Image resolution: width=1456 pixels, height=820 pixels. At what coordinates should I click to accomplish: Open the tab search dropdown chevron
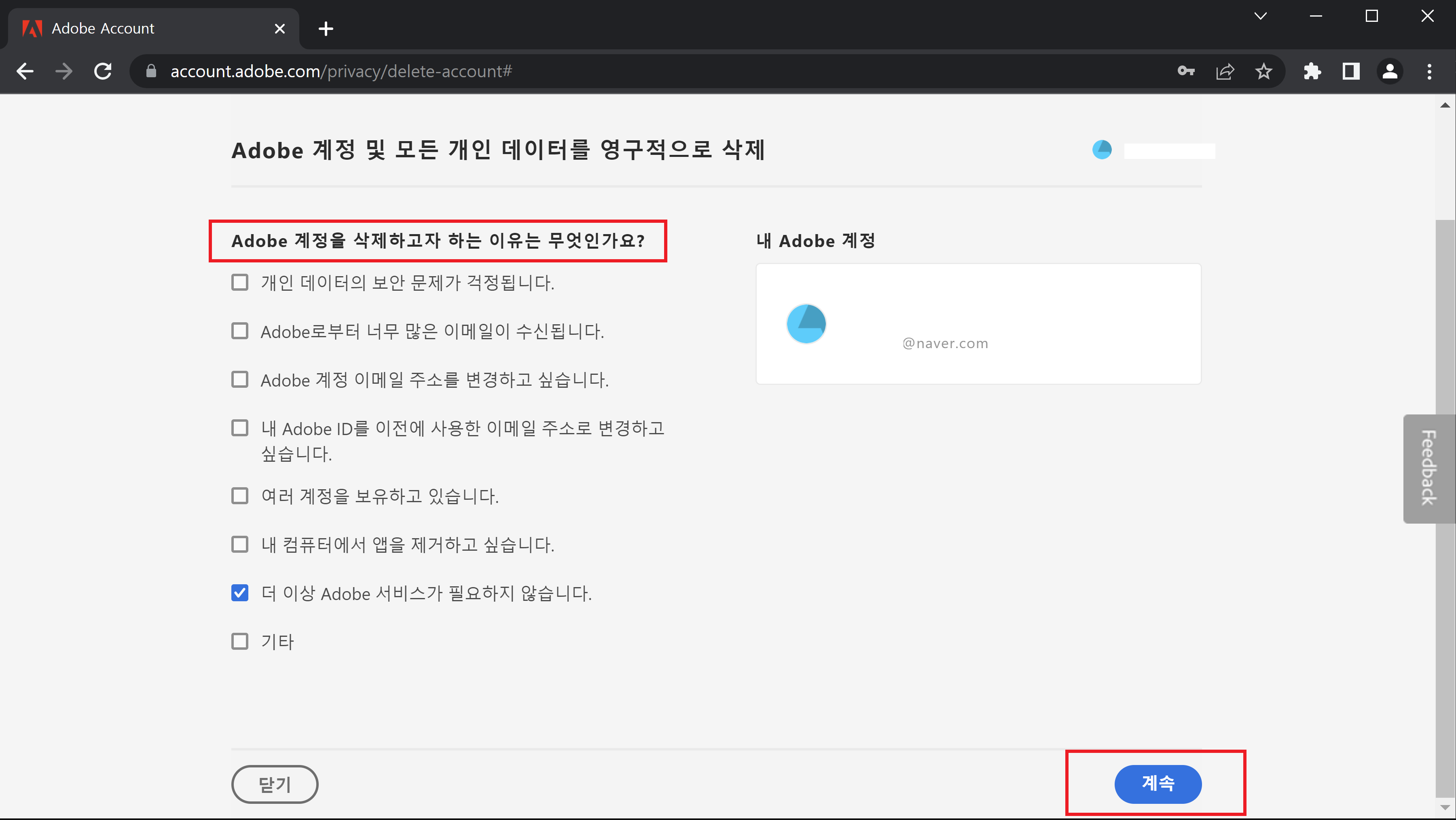1260,15
